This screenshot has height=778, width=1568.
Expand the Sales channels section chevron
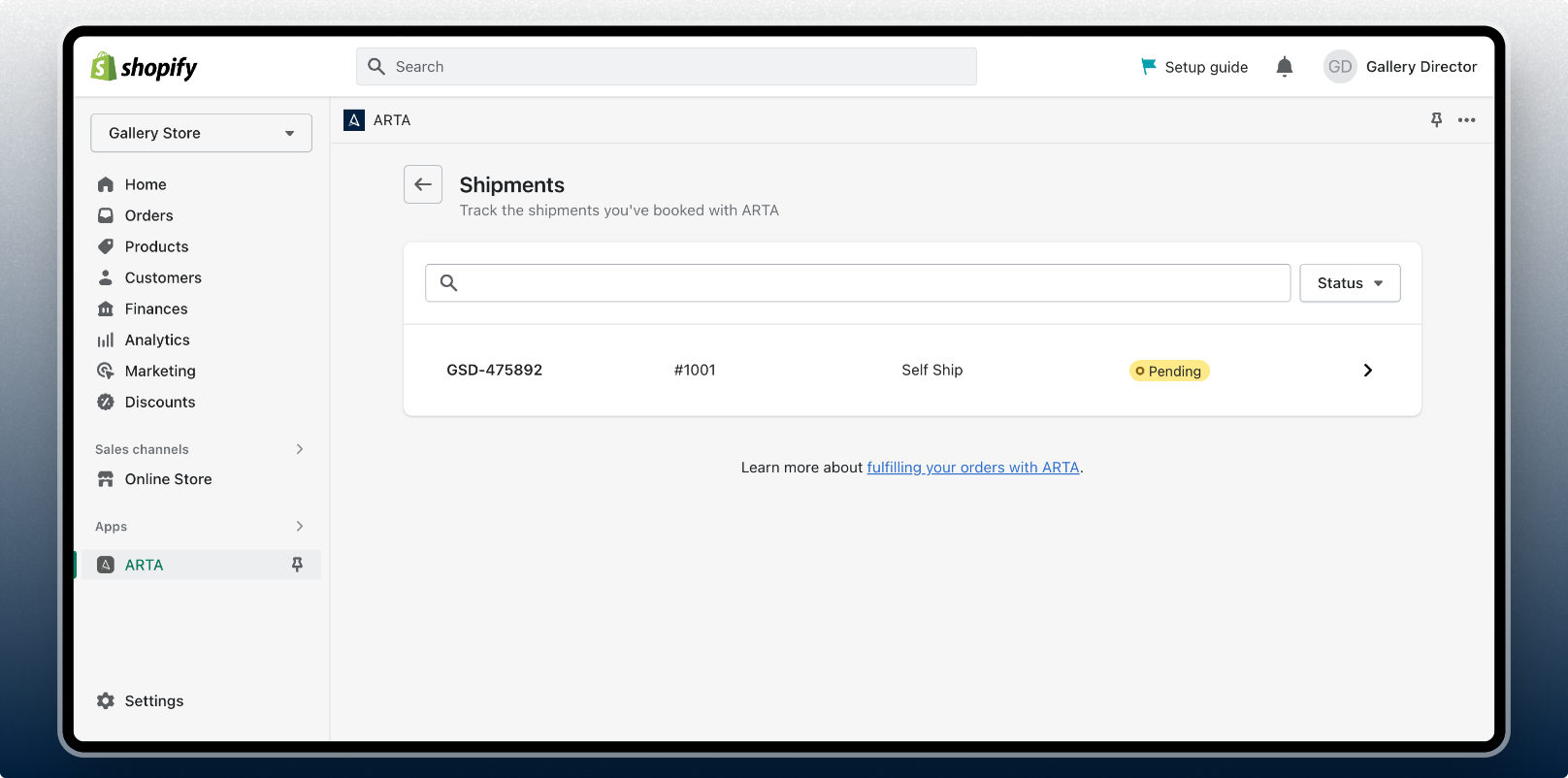coord(300,449)
